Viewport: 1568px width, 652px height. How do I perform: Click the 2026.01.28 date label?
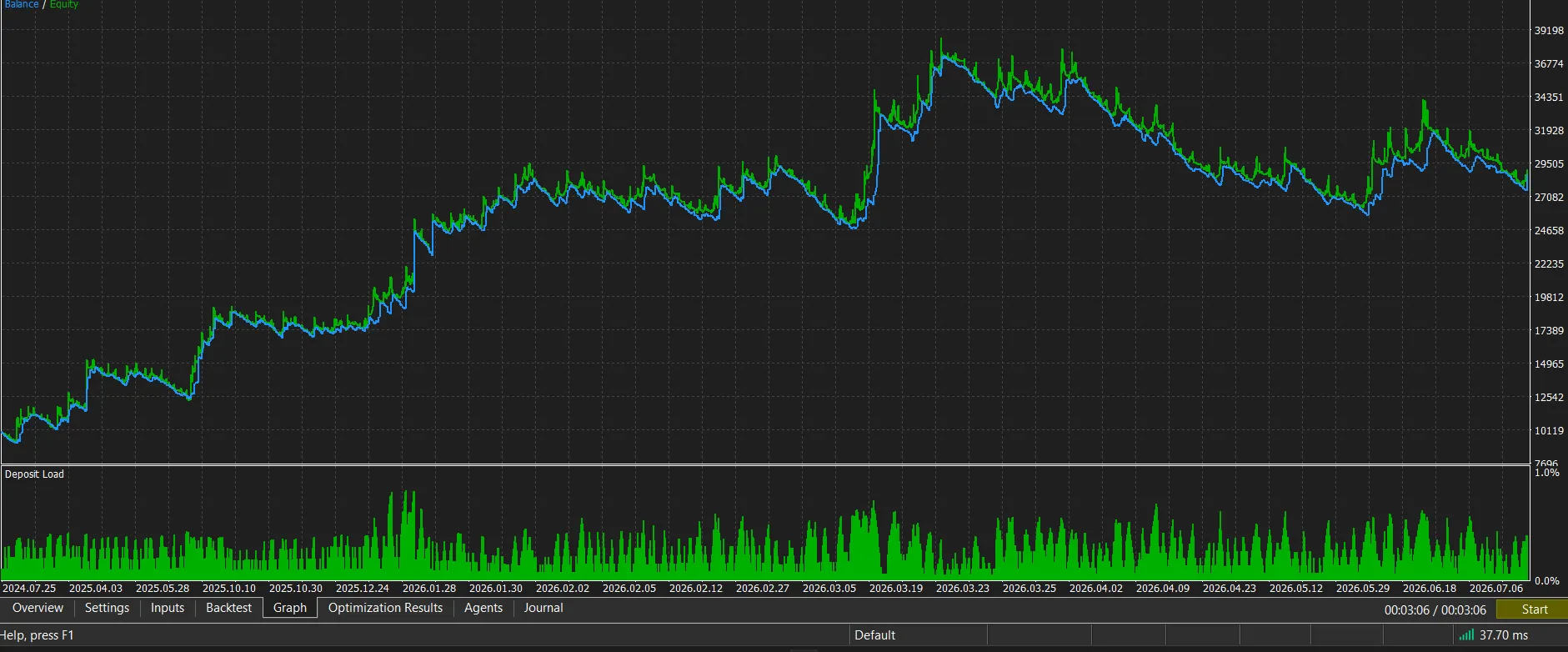click(429, 589)
